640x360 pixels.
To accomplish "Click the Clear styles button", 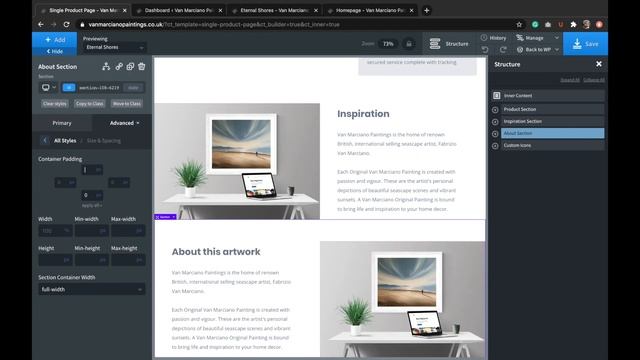I will pos(54,104).
